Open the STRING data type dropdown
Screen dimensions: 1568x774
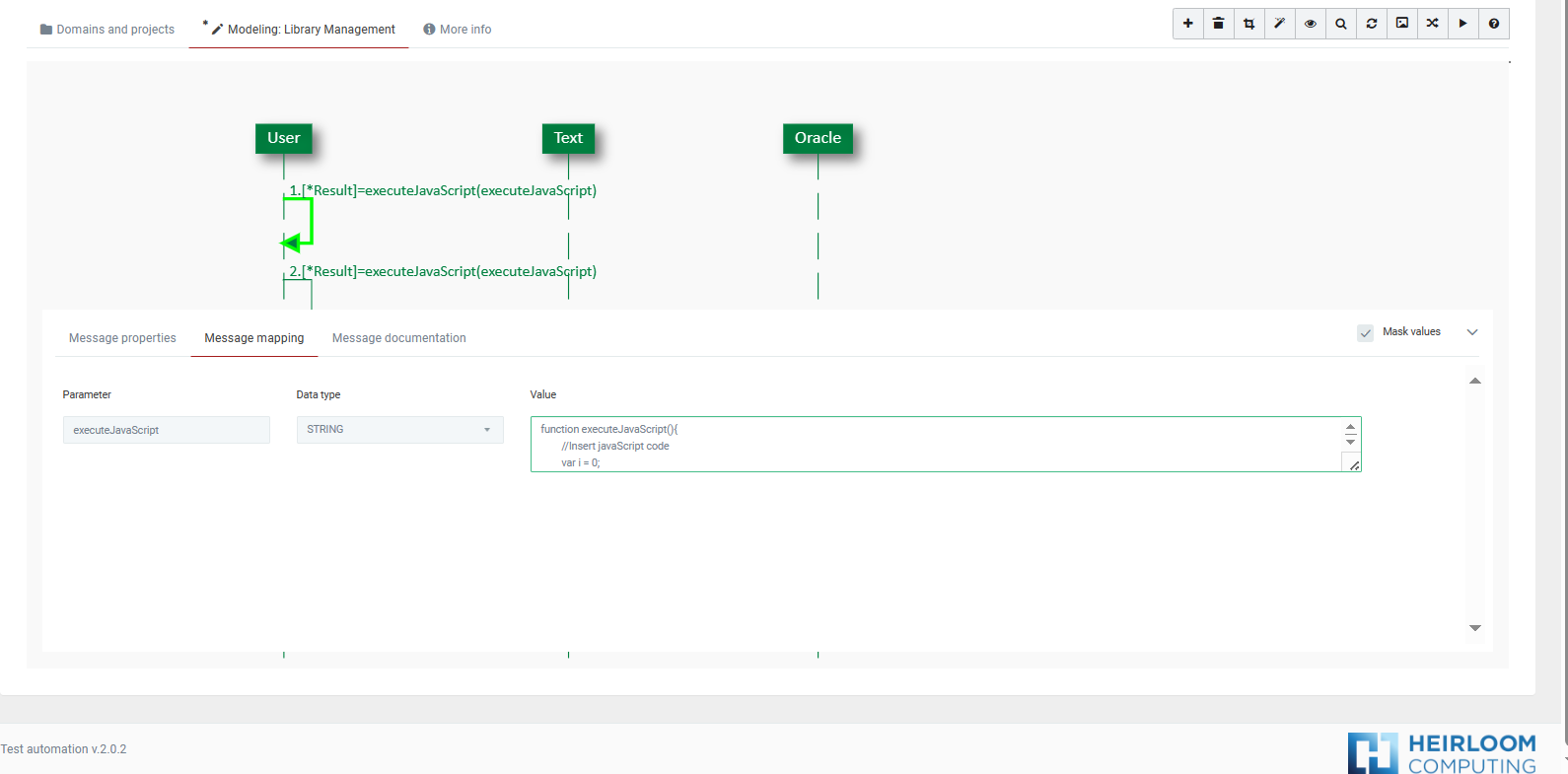399,430
